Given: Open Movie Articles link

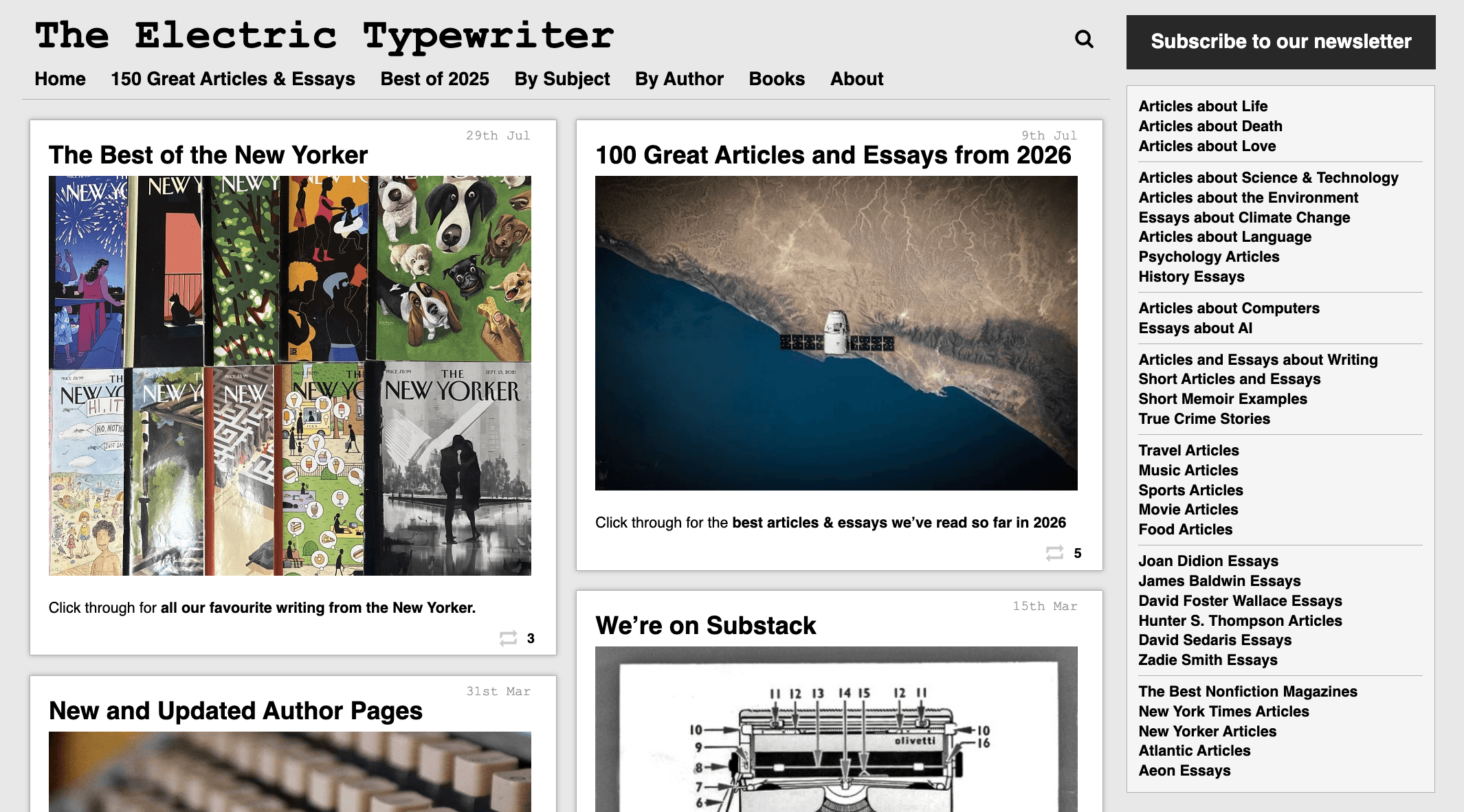Looking at the screenshot, I should (x=1188, y=510).
